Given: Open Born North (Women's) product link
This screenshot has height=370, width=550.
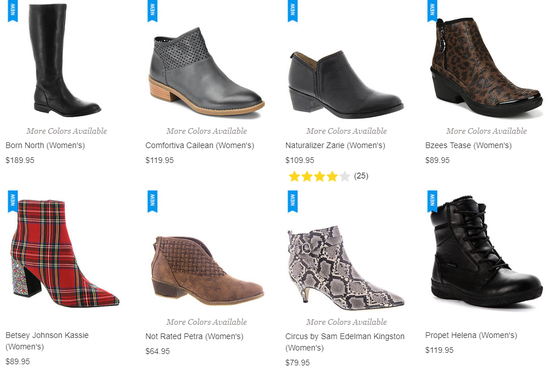Looking at the screenshot, I should pos(45,145).
